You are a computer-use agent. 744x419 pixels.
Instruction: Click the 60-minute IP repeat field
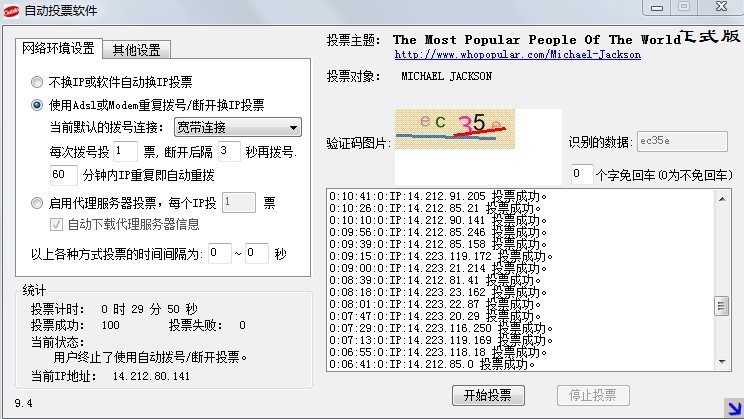click(x=63, y=175)
